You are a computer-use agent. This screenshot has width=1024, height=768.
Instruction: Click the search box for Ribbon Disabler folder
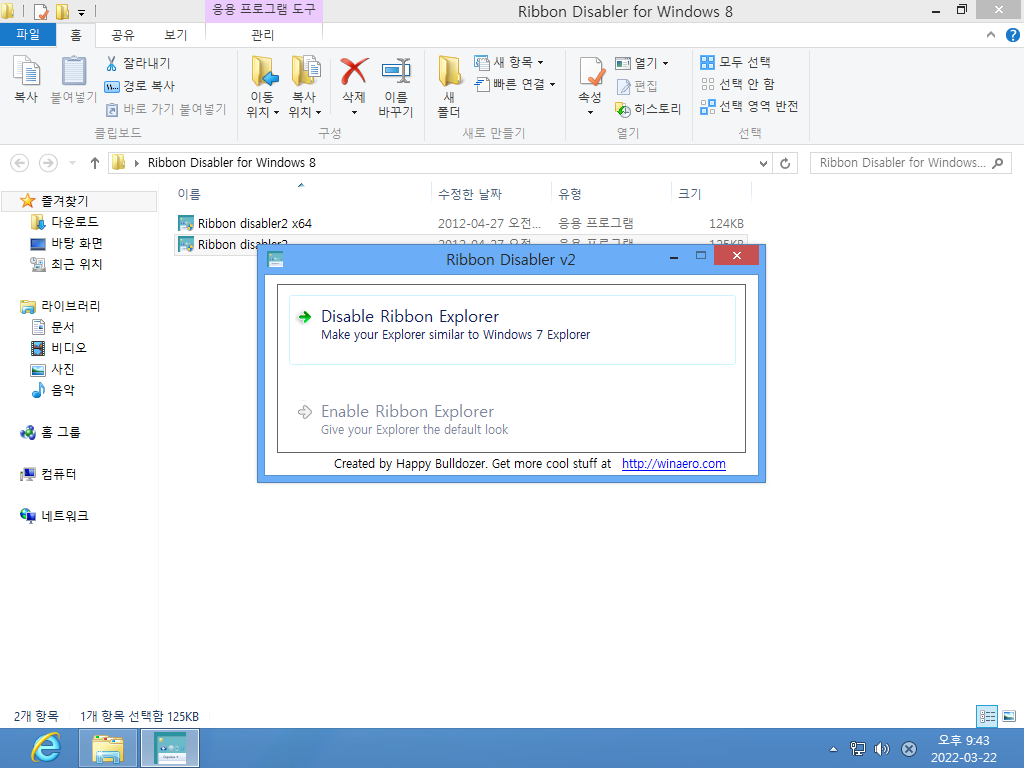[x=910, y=163]
